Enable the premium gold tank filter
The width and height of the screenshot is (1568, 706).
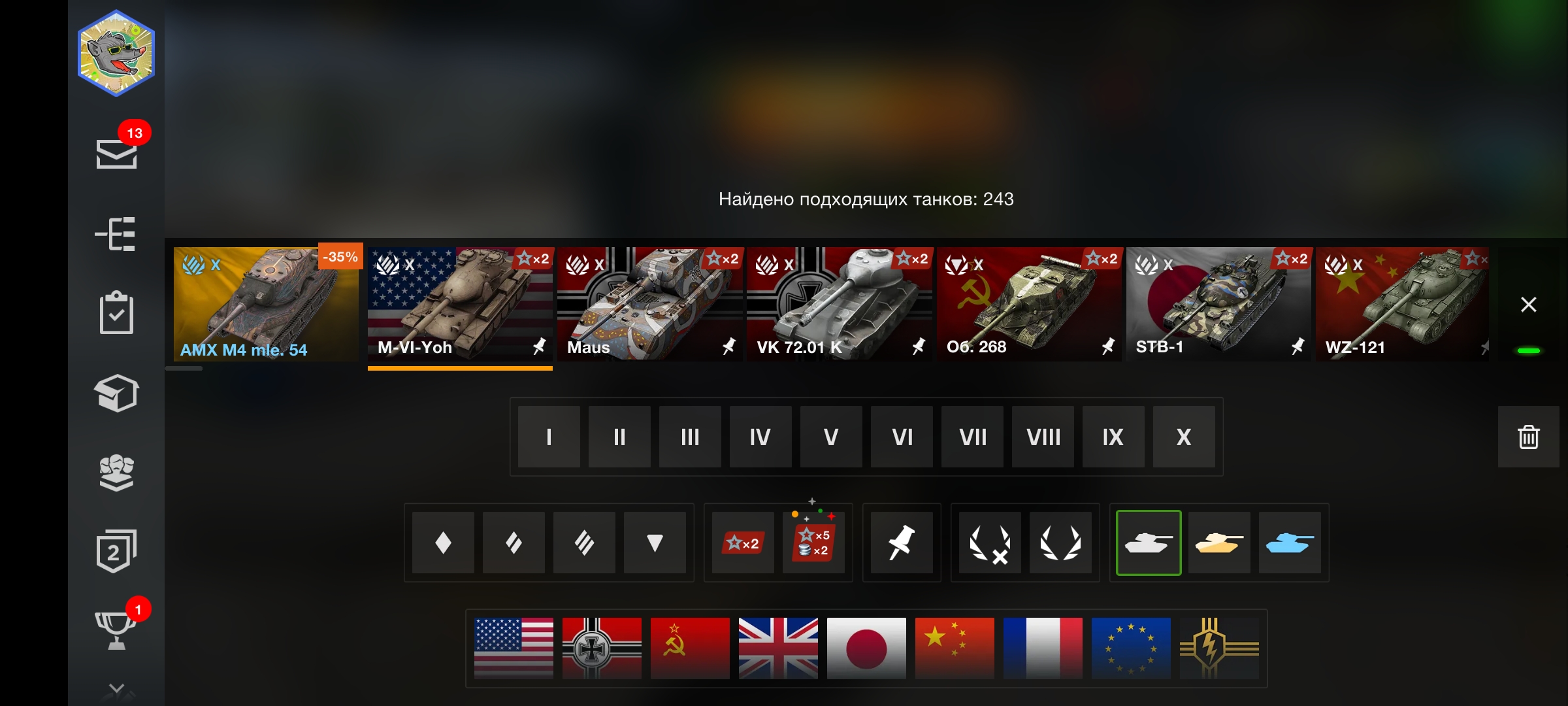click(x=1219, y=543)
